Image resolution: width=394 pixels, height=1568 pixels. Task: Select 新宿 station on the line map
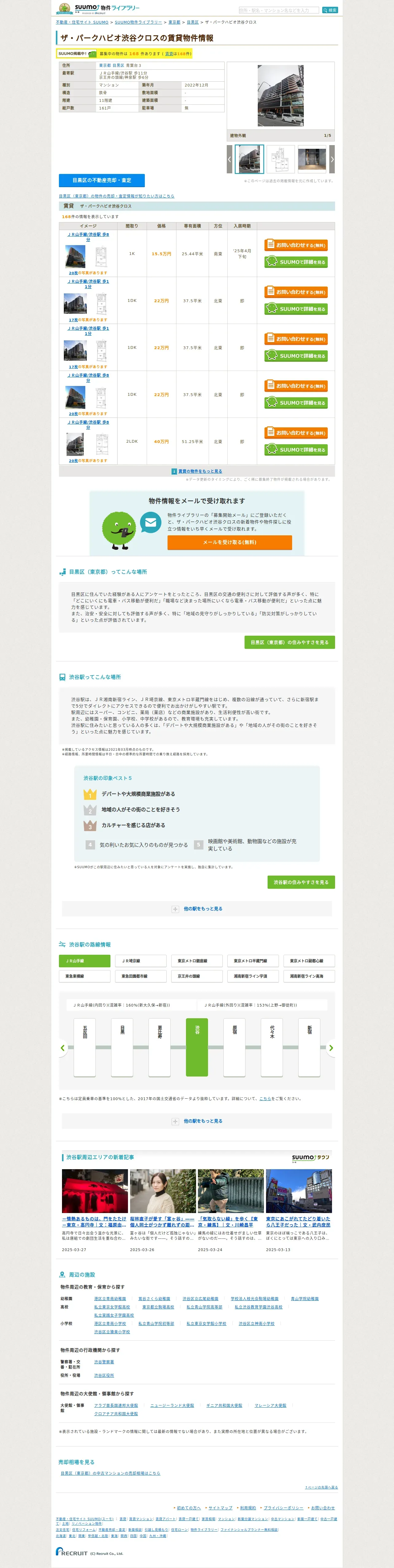pos(309,1048)
